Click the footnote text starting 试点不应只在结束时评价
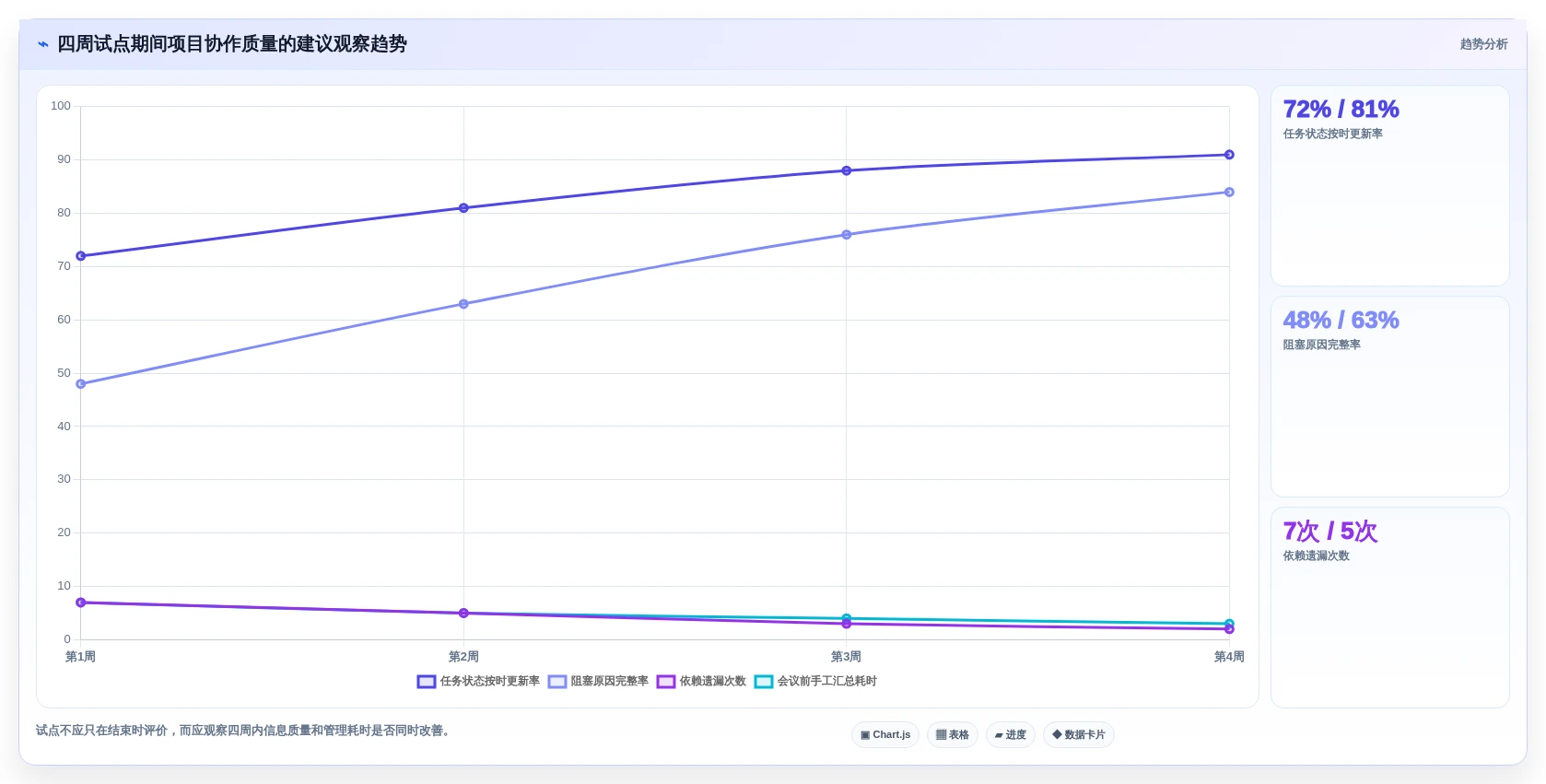 point(243,731)
